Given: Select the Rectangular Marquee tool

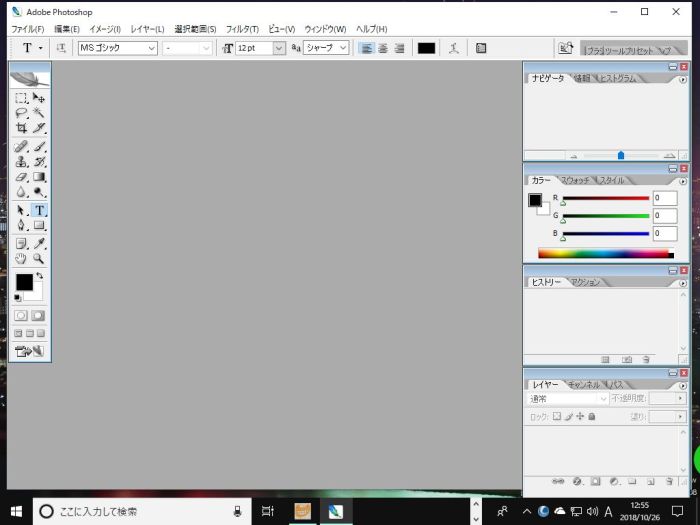Looking at the screenshot, I should click(21, 98).
